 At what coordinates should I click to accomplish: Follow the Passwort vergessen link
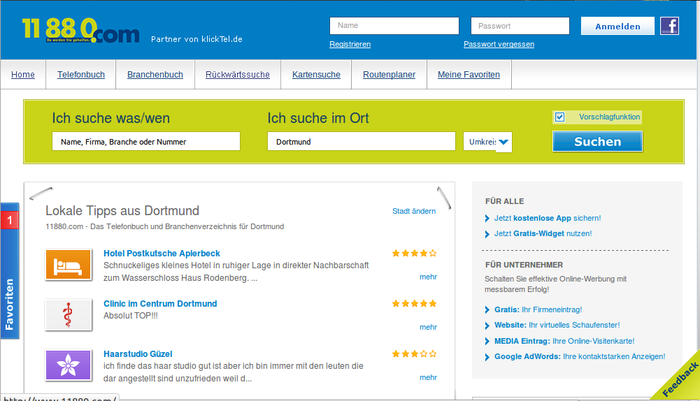499,44
